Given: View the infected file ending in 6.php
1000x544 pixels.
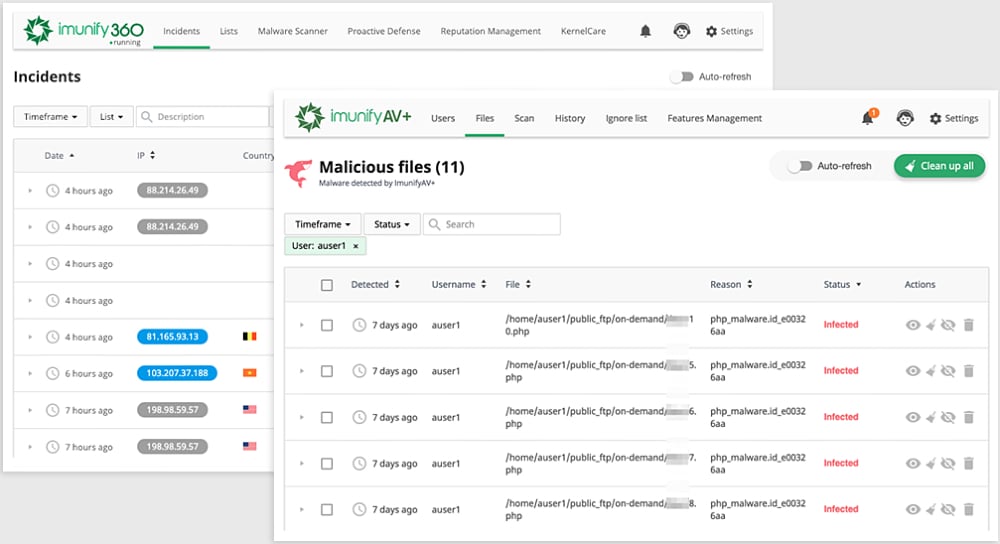Looking at the screenshot, I should tap(913, 417).
